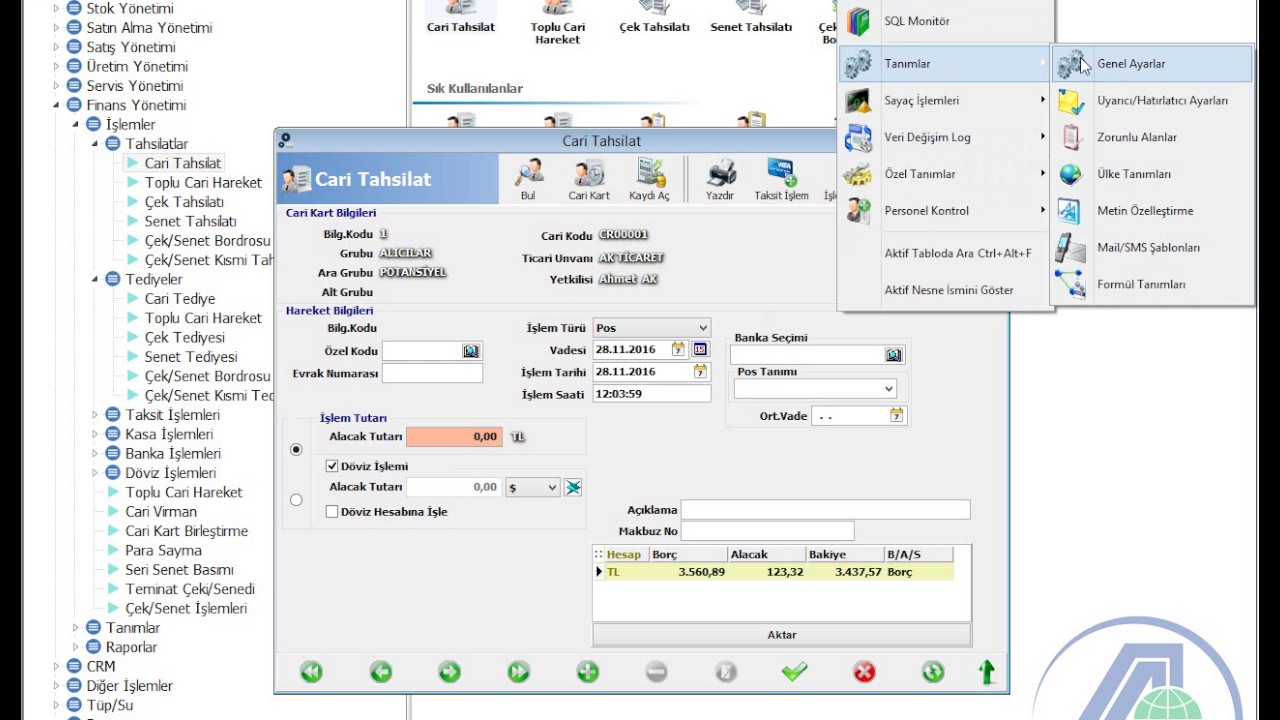Viewport: 1280px width, 720px height.
Task: Expand Taksit İşlemleri tree node
Action: click(96, 415)
